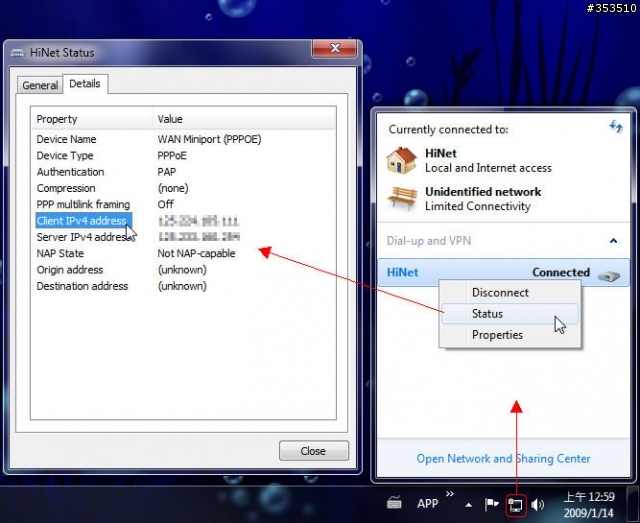Click the refresh network list icon
The width and height of the screenshot is (640, 523).
616,127
